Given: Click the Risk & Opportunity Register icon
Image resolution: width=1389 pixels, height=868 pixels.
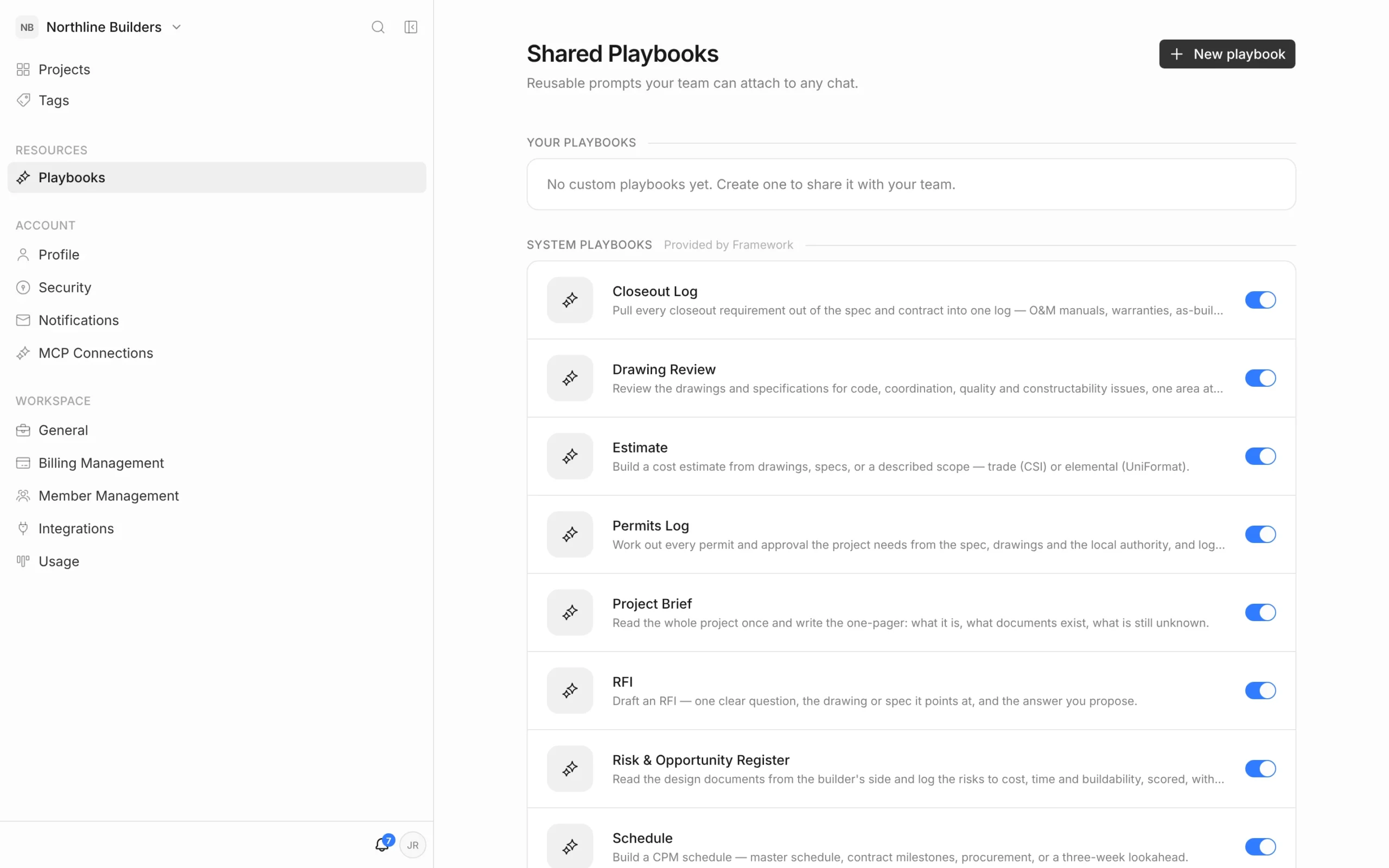Looking at the screenshot, I should 570,768.
